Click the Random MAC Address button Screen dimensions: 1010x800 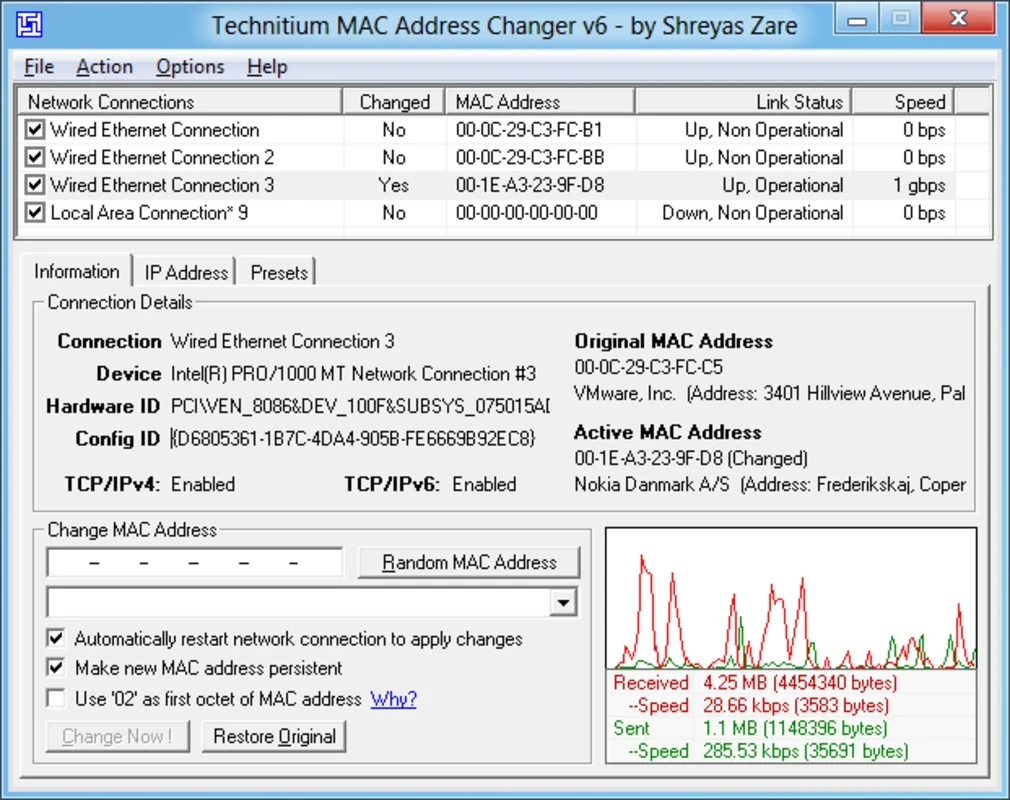469,562
